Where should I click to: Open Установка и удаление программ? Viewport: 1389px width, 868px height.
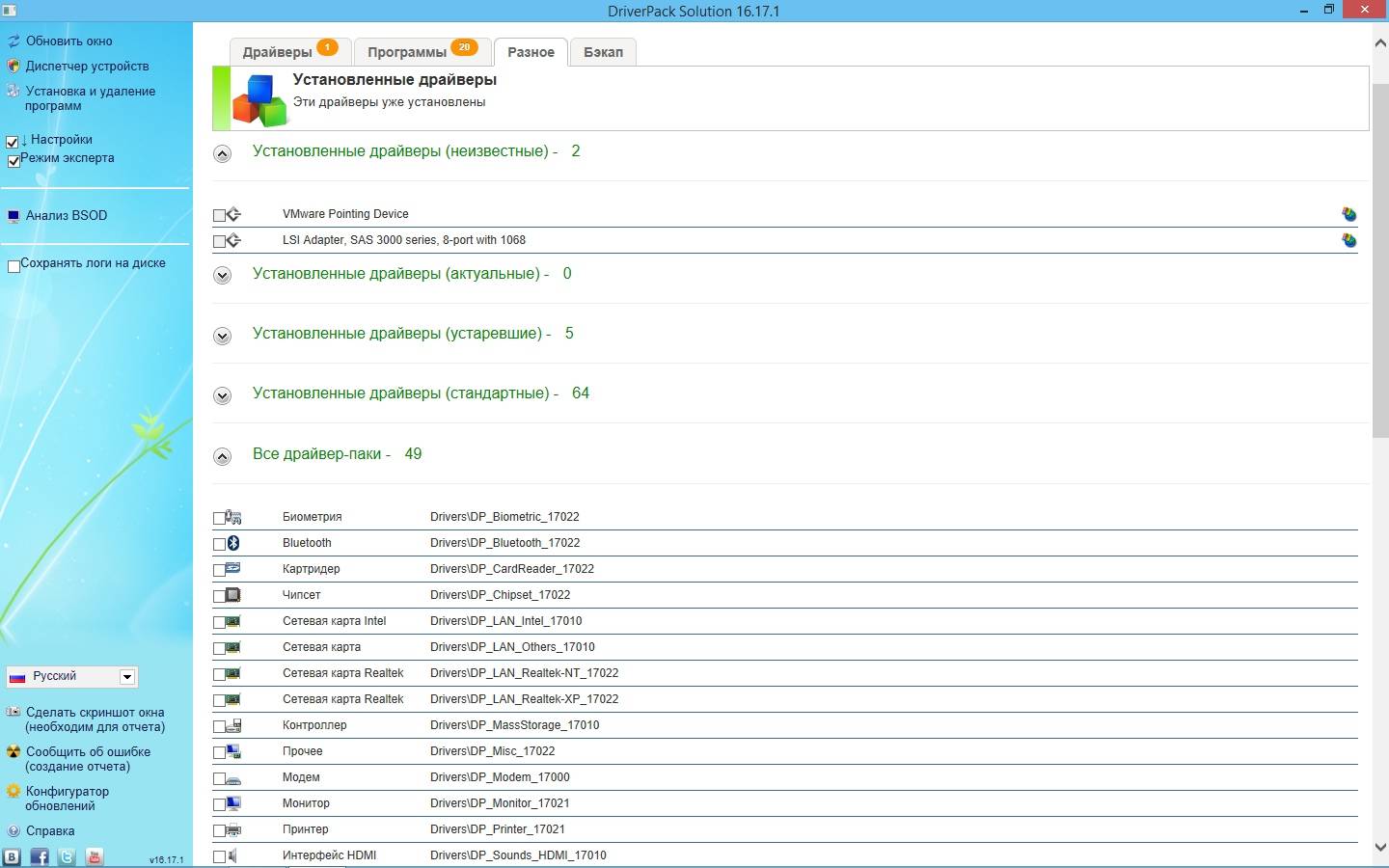(x=90, y=98)
